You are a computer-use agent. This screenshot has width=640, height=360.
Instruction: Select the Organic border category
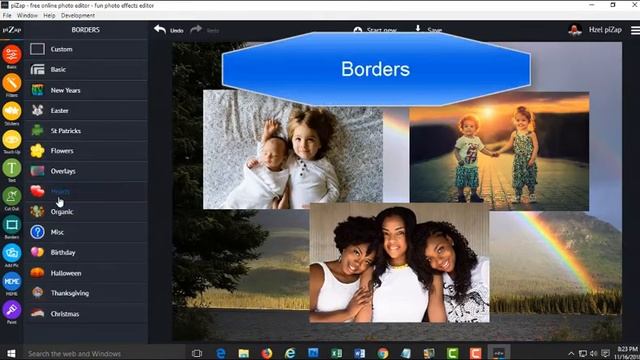point(86,211)
